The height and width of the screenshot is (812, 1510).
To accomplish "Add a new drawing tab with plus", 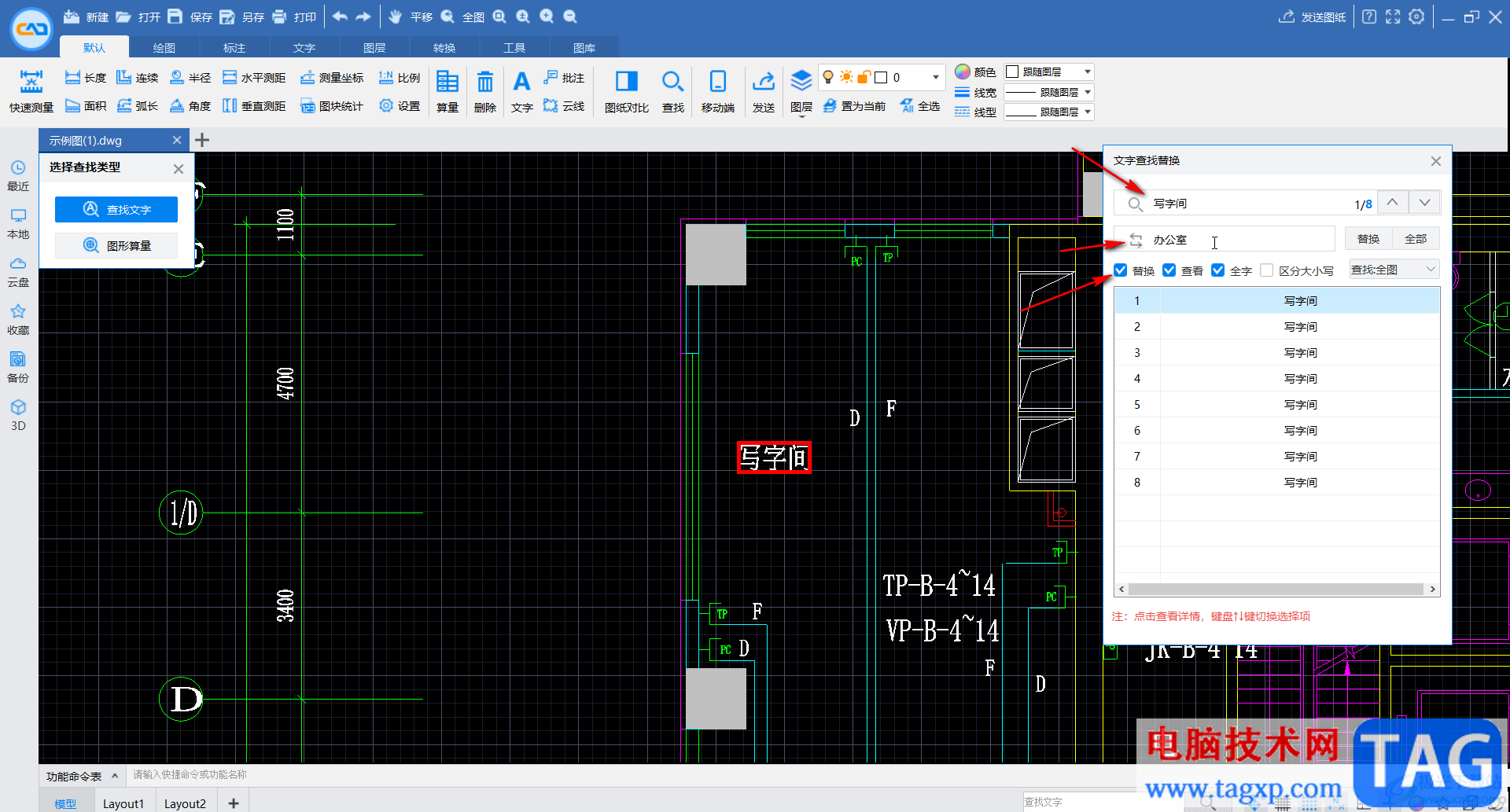I will tap(202, 140).
